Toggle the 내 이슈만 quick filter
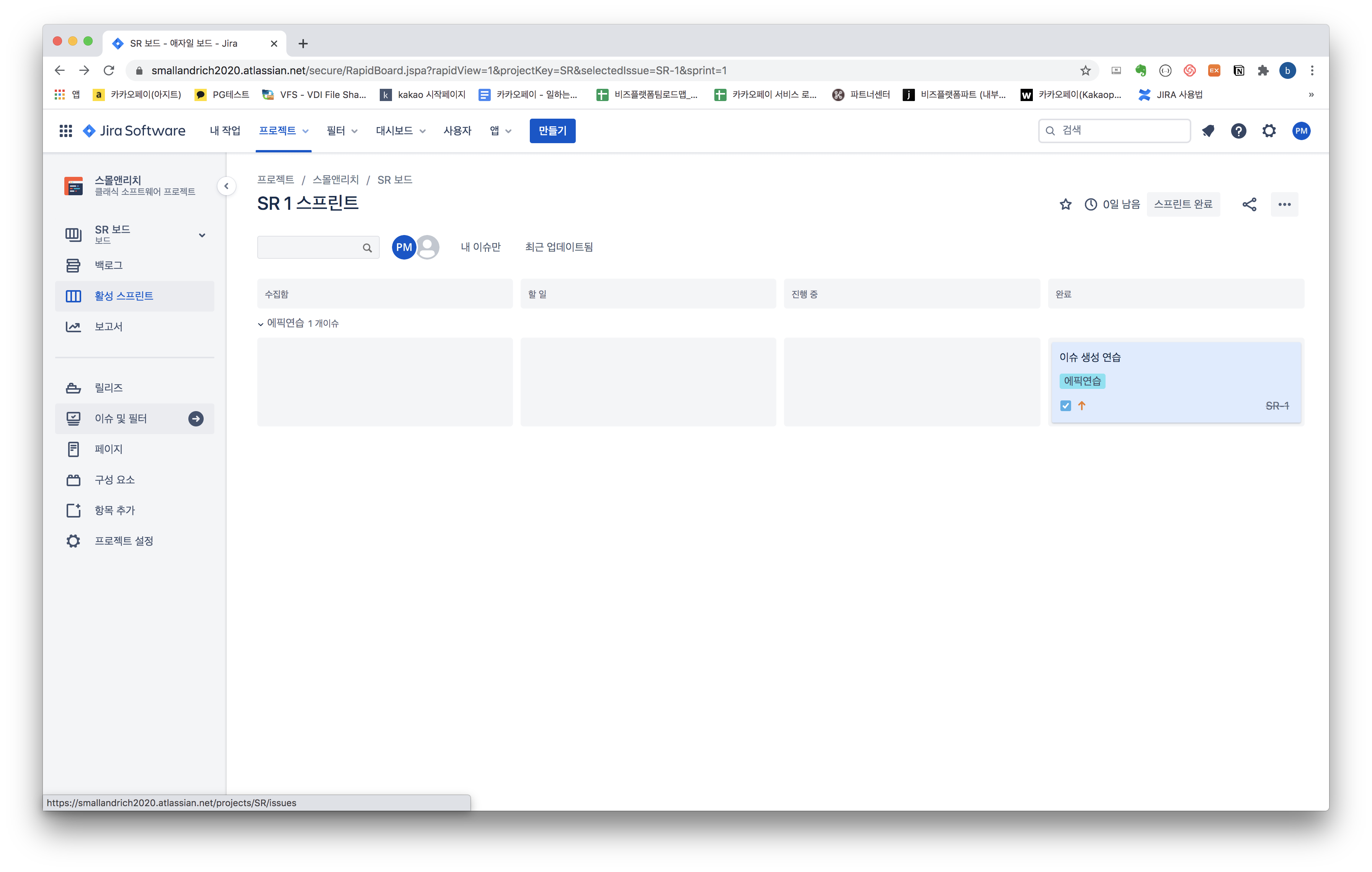Viewport: 1372px width, 872px height. click(x=480, y=247)
